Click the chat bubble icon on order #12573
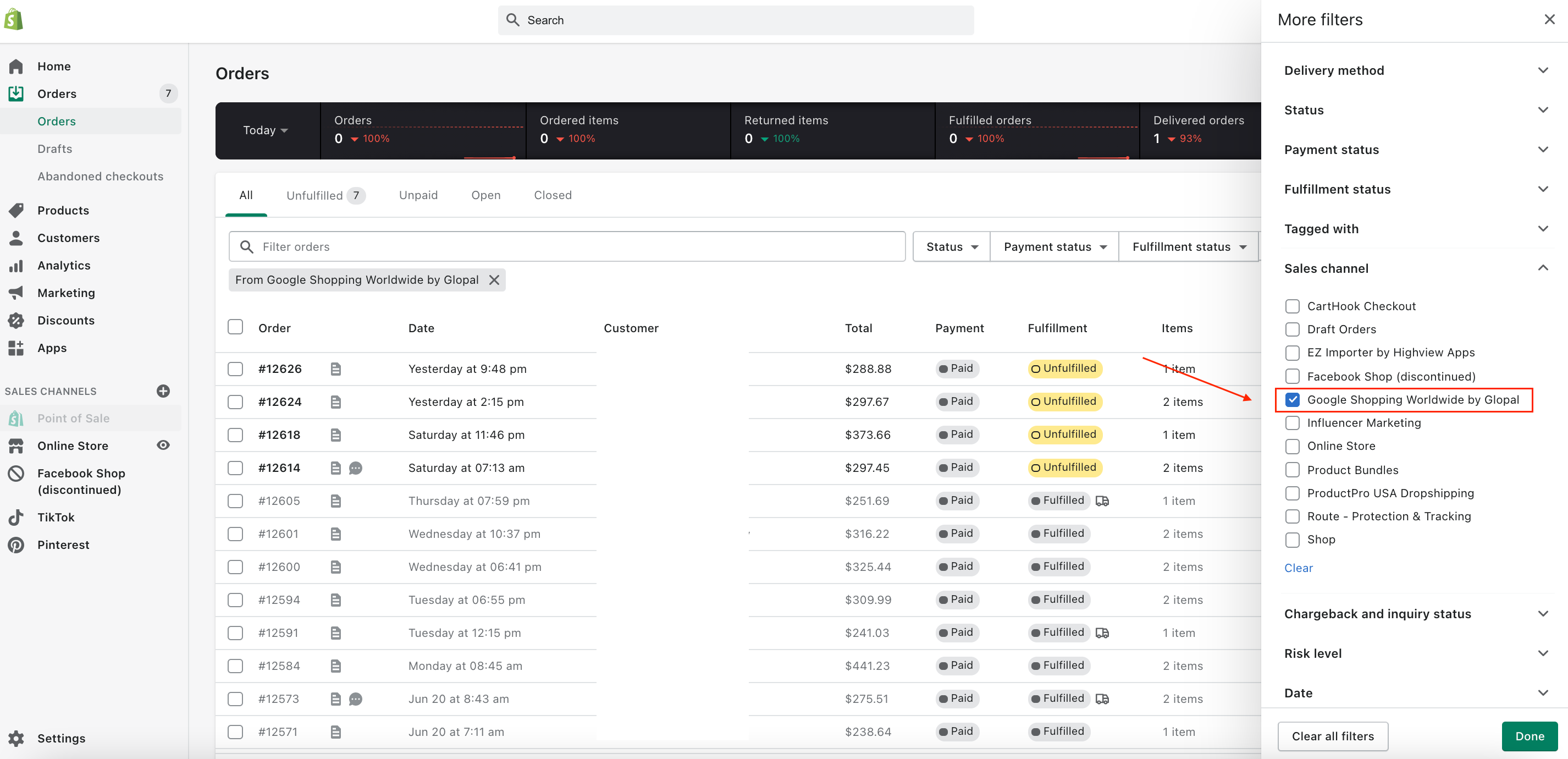The height and width of the screenshot is (759, 1568). point(356,698)
